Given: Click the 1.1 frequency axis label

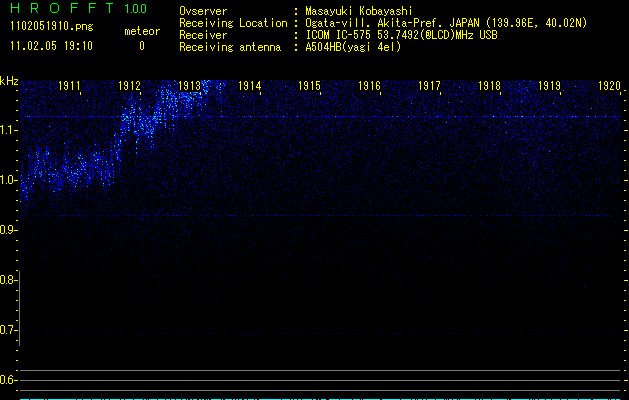Looking at the screenshot, I should click(x=7, y=130).
